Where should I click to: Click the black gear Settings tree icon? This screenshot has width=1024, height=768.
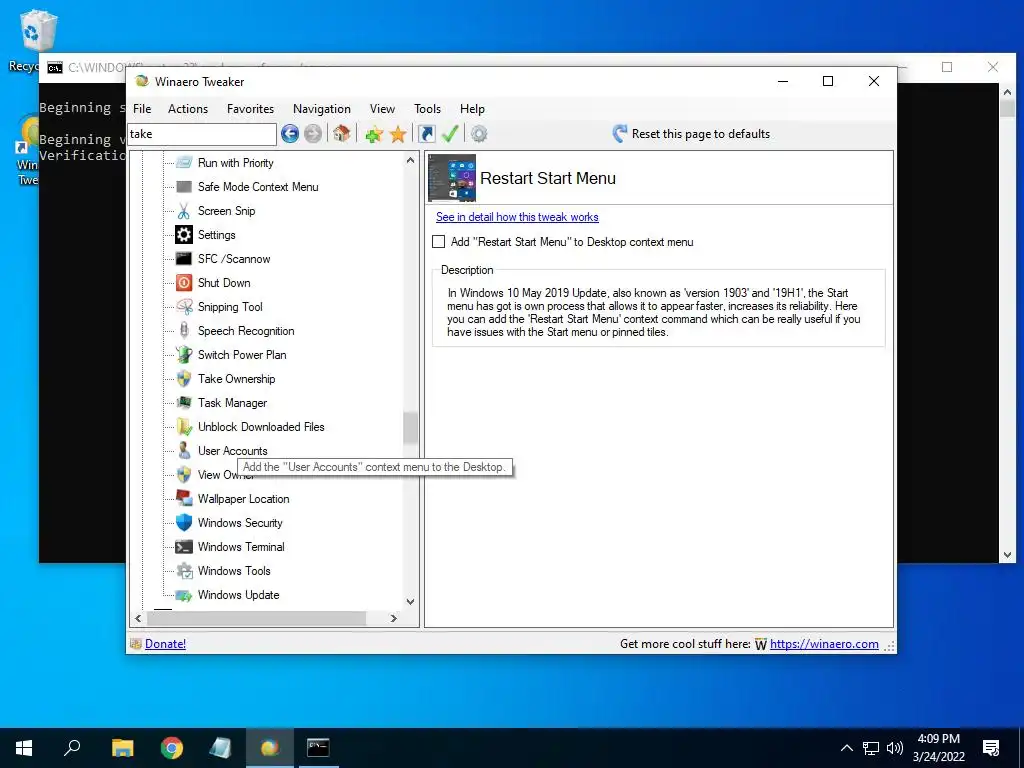coord(184,234)
